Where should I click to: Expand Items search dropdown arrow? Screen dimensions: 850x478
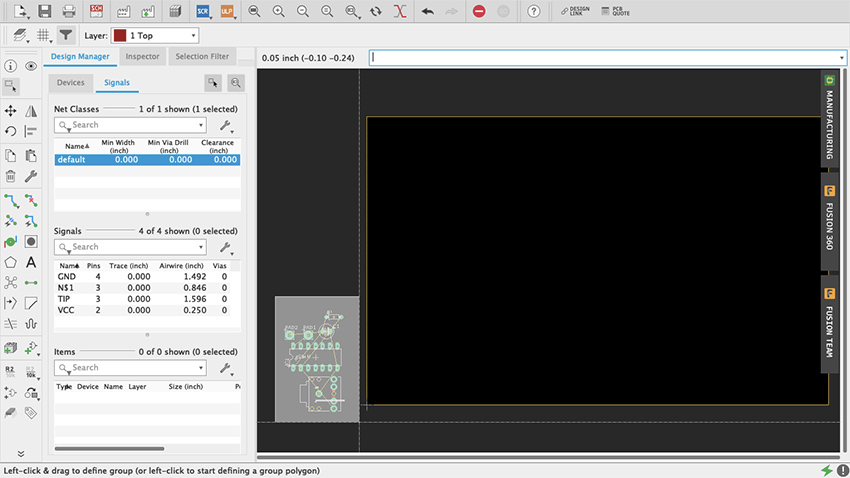click(201, 368)
